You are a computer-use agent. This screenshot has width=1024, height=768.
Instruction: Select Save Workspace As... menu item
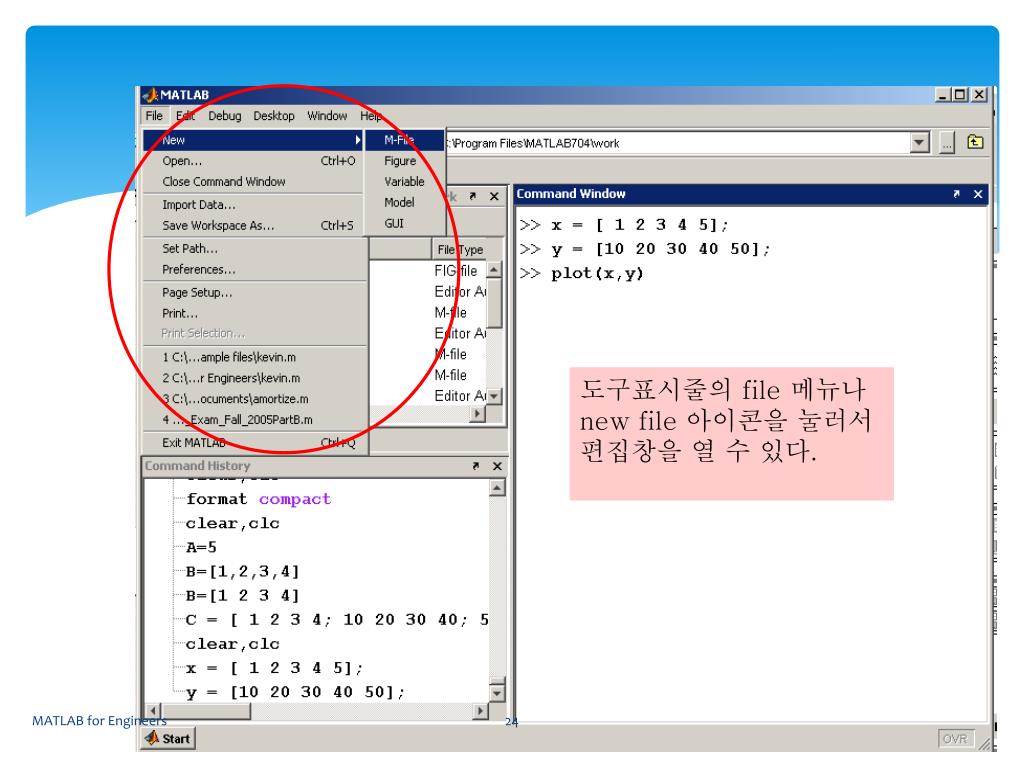tap(253, 225)
